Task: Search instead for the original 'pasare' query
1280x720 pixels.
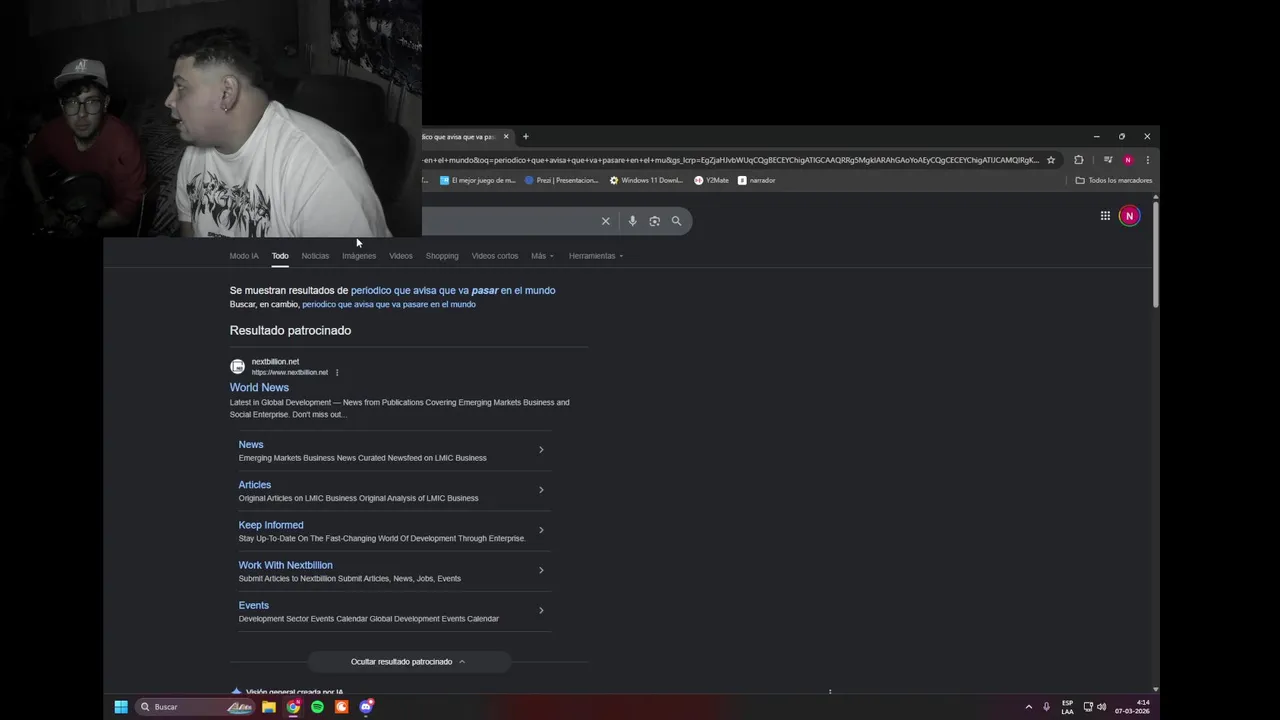Action: (389, 304)
